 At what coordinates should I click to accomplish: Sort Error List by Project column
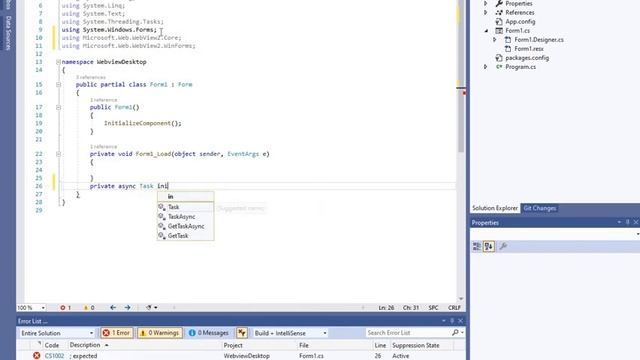tap(233, 345)
